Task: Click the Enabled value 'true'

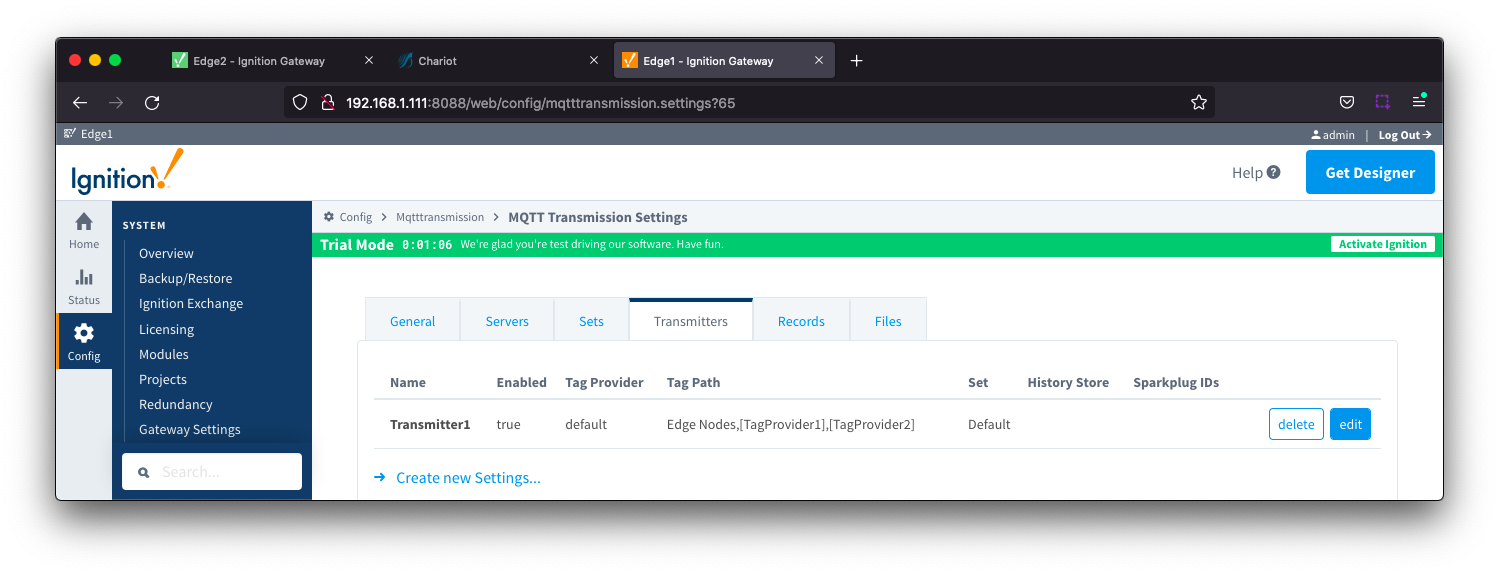Action: (x=508, y=424)
